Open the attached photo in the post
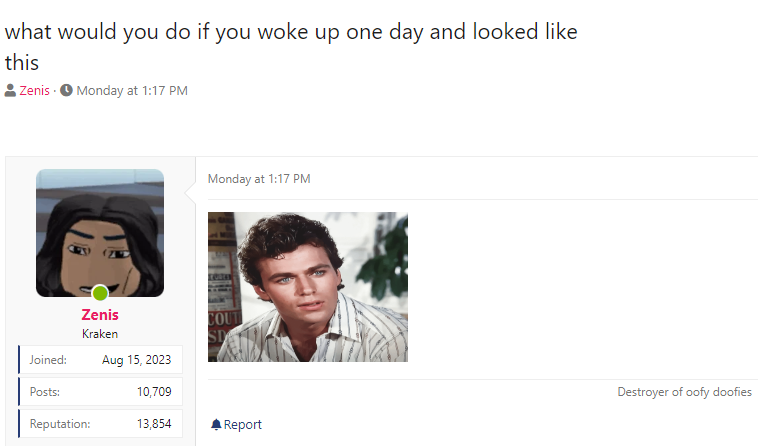Screen dimensions: 758x446 tap(308, 287)
